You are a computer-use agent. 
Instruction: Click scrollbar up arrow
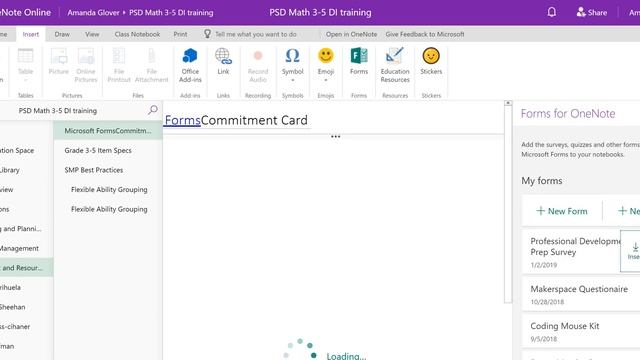click(508, 103)
